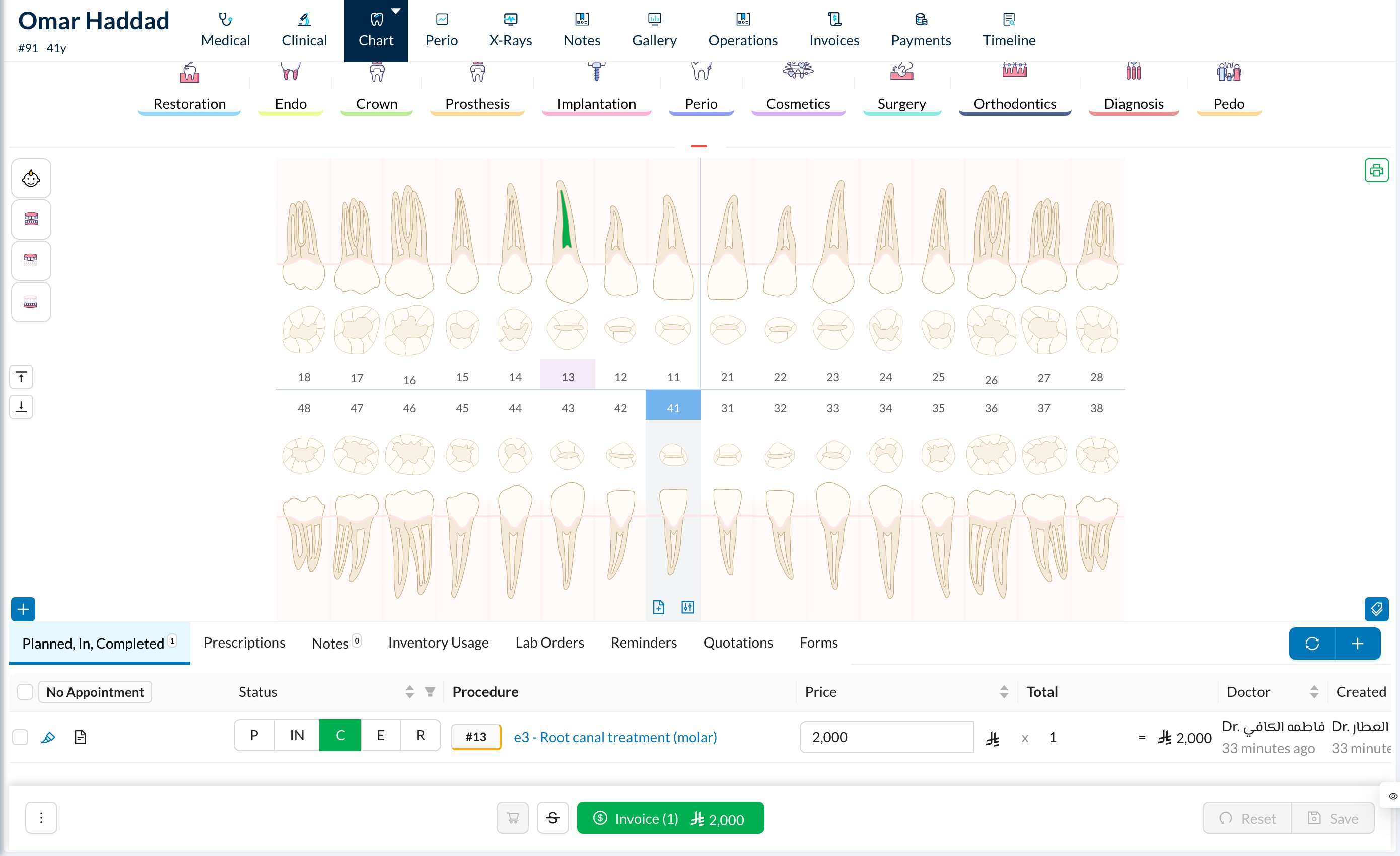Sort the table by Price column

(x=1004, y=692)
